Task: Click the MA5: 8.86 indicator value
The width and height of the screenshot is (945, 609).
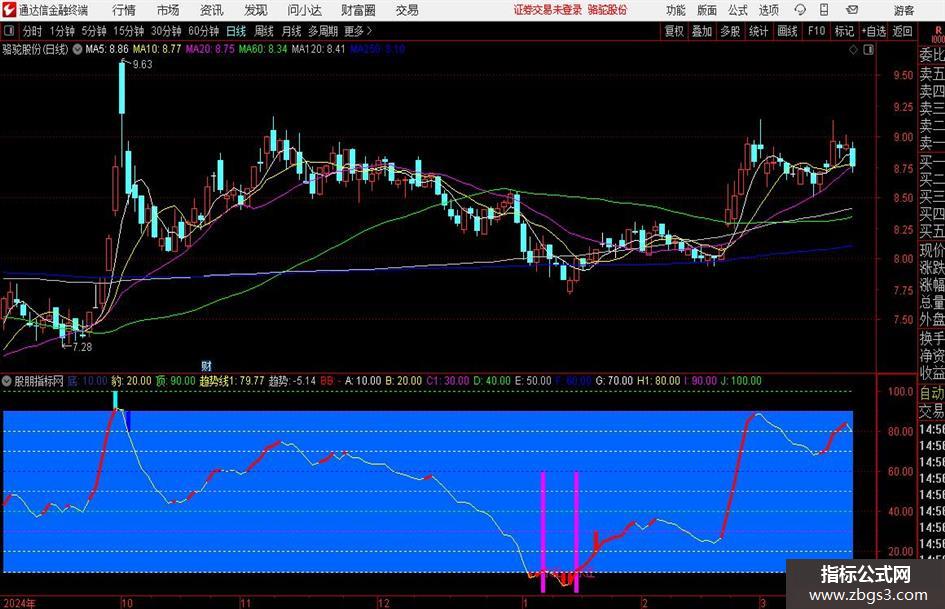Action: coord(107,49)
